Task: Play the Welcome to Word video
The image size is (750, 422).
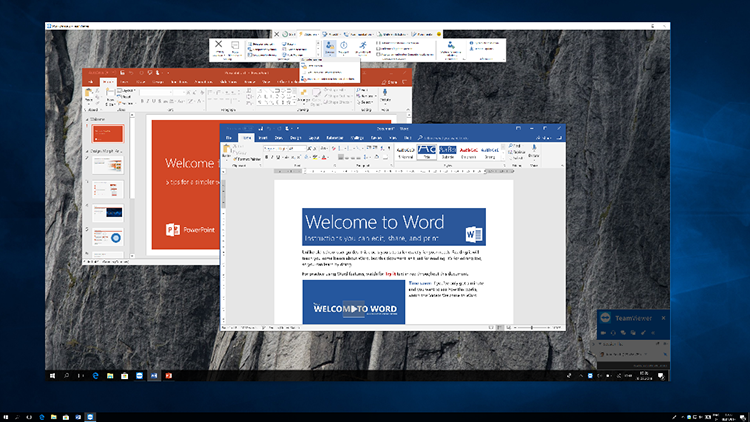Action: (x=353, y=309)
